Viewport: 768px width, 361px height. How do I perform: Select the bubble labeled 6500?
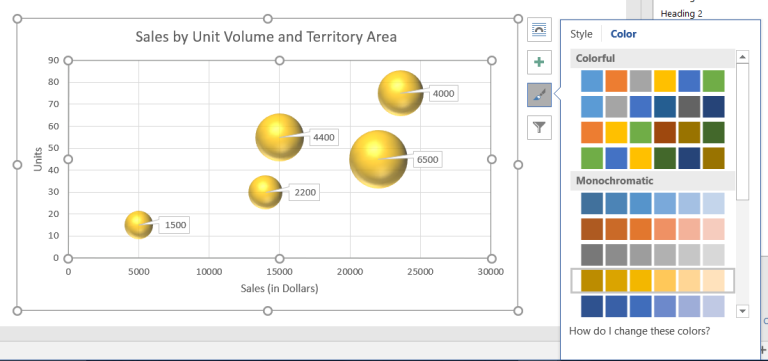coord(378,159)
